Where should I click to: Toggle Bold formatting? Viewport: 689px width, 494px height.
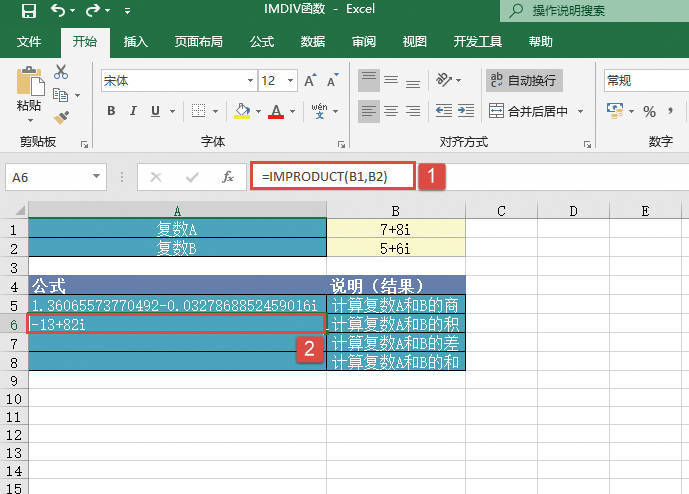(110, 111)
